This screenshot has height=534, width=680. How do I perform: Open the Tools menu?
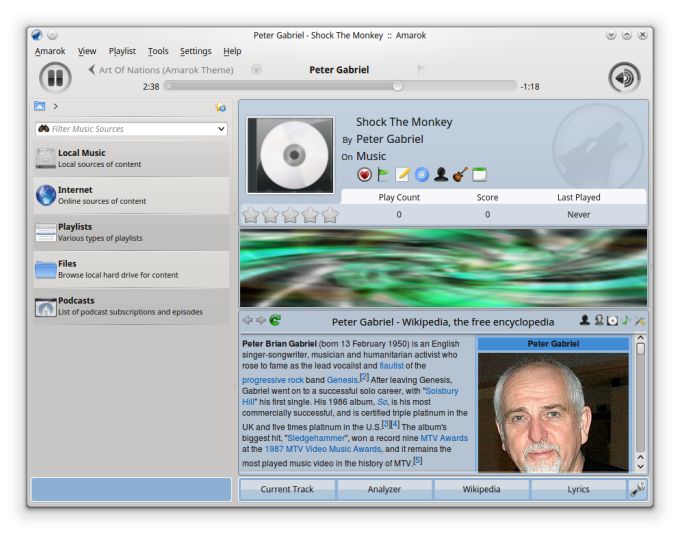(158, 51)
